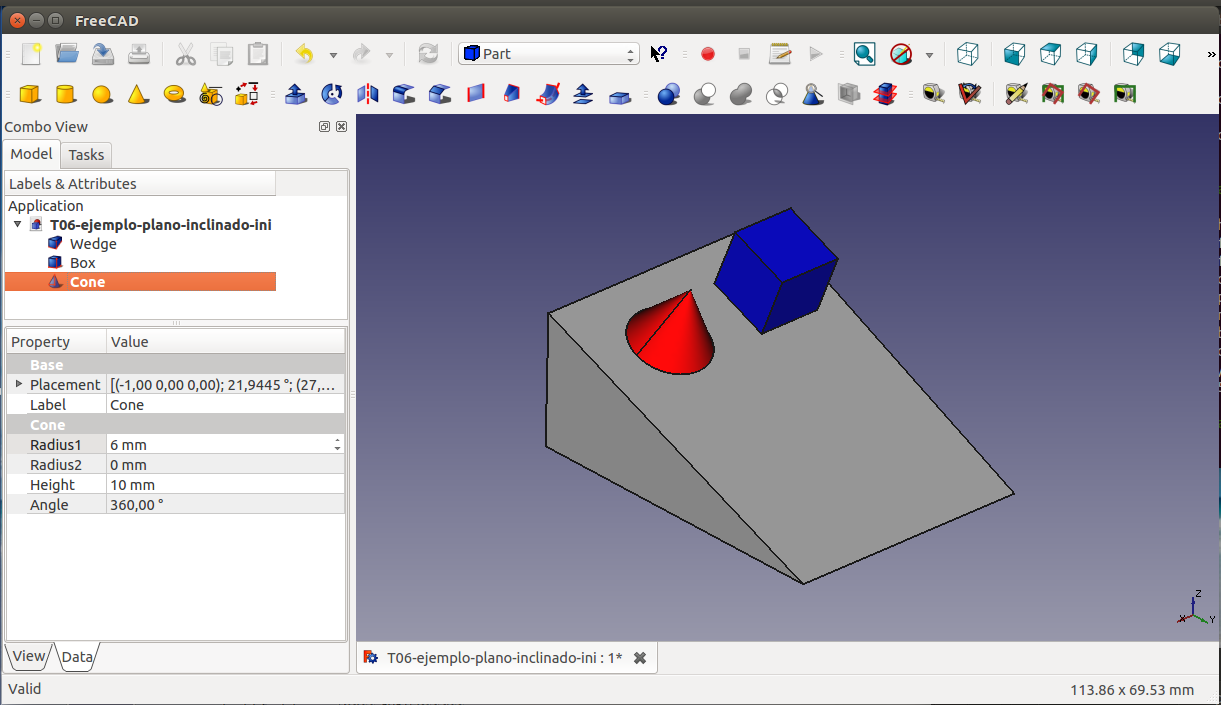
Task: Open the Part workbench selector dropdown
Action: (x=548, y=54)
